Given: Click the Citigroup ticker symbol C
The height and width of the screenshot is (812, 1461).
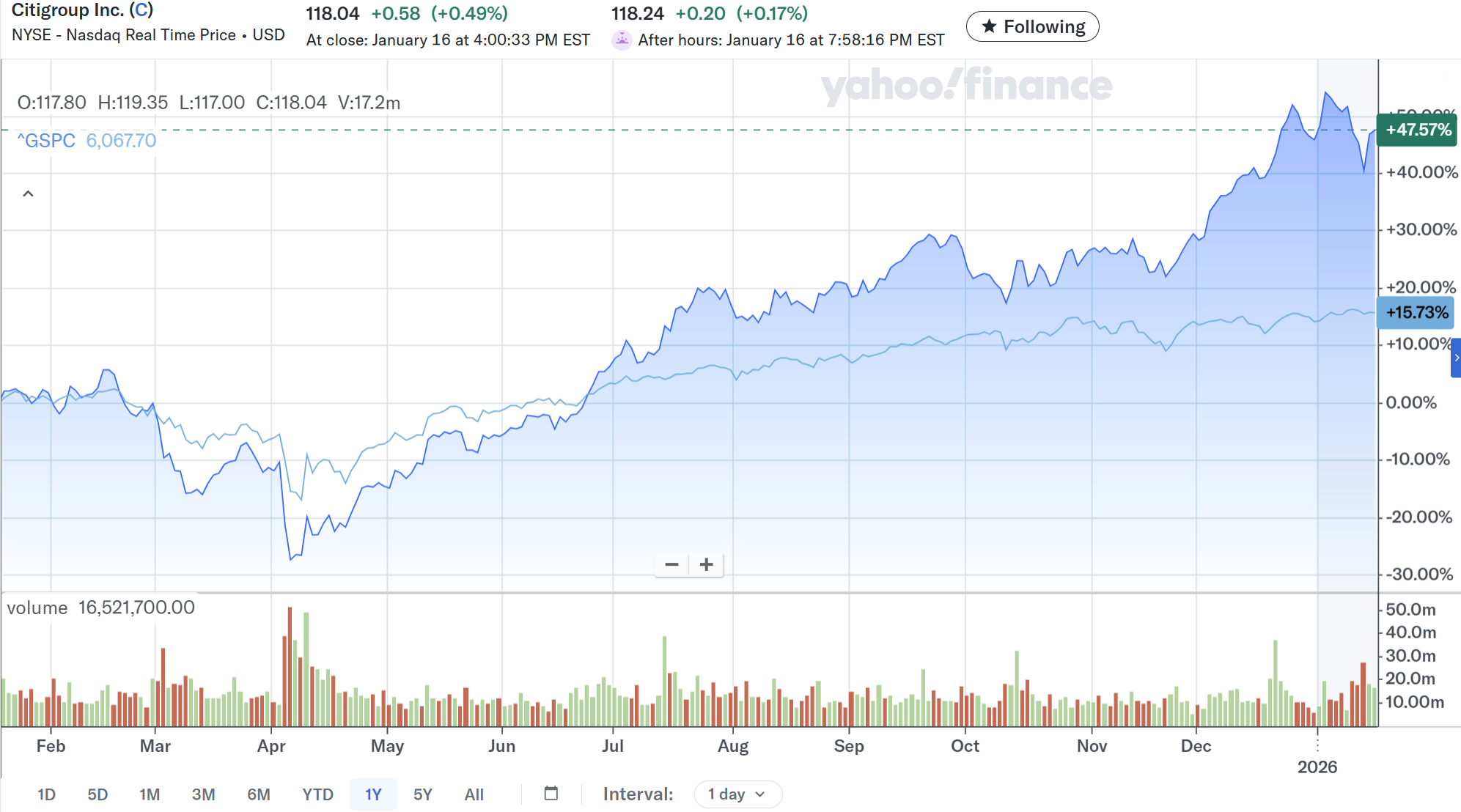Looking at the screenshot, I should point(141,10).
